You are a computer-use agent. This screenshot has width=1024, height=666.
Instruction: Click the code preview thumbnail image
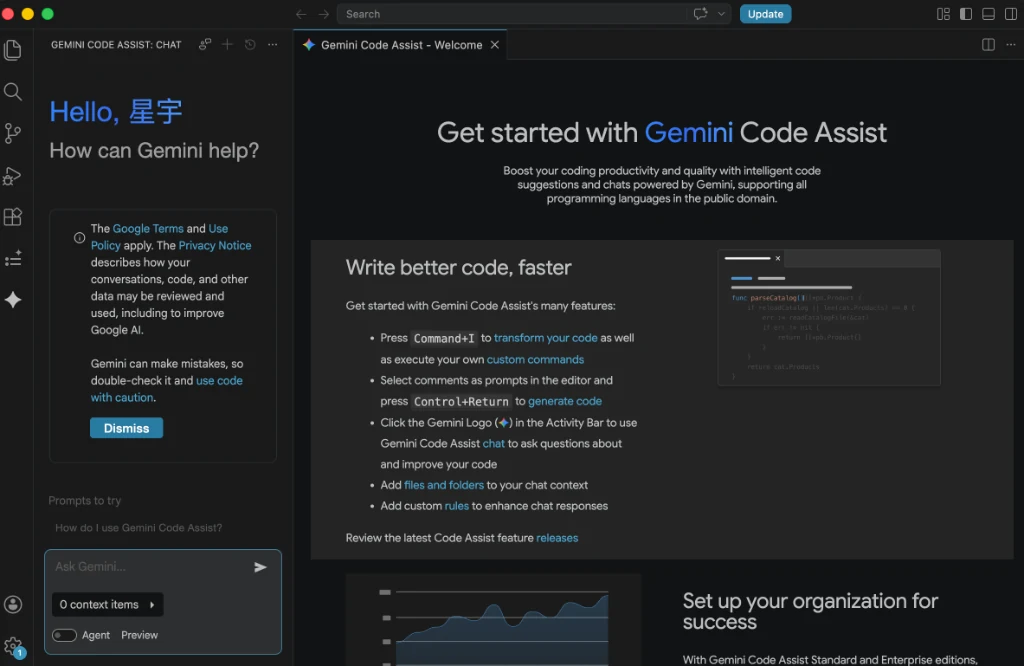[829, 317]
